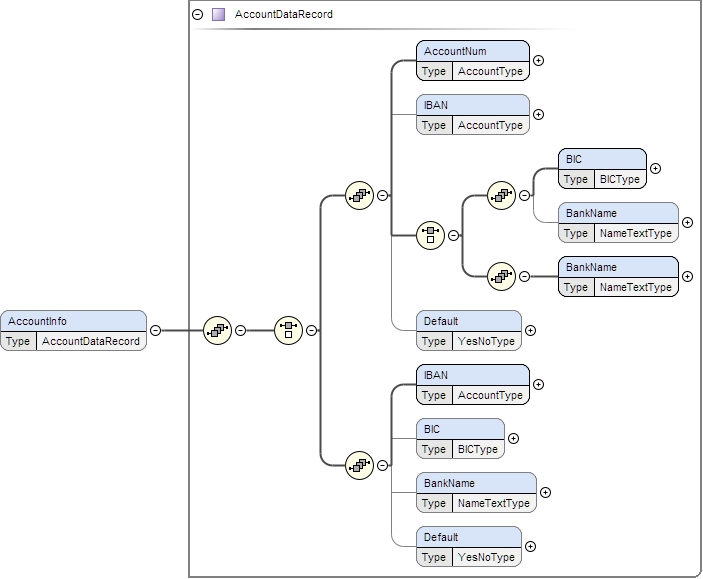Expand the AccountNum element
The image size is (703, 579).
[x=539, y=60]
